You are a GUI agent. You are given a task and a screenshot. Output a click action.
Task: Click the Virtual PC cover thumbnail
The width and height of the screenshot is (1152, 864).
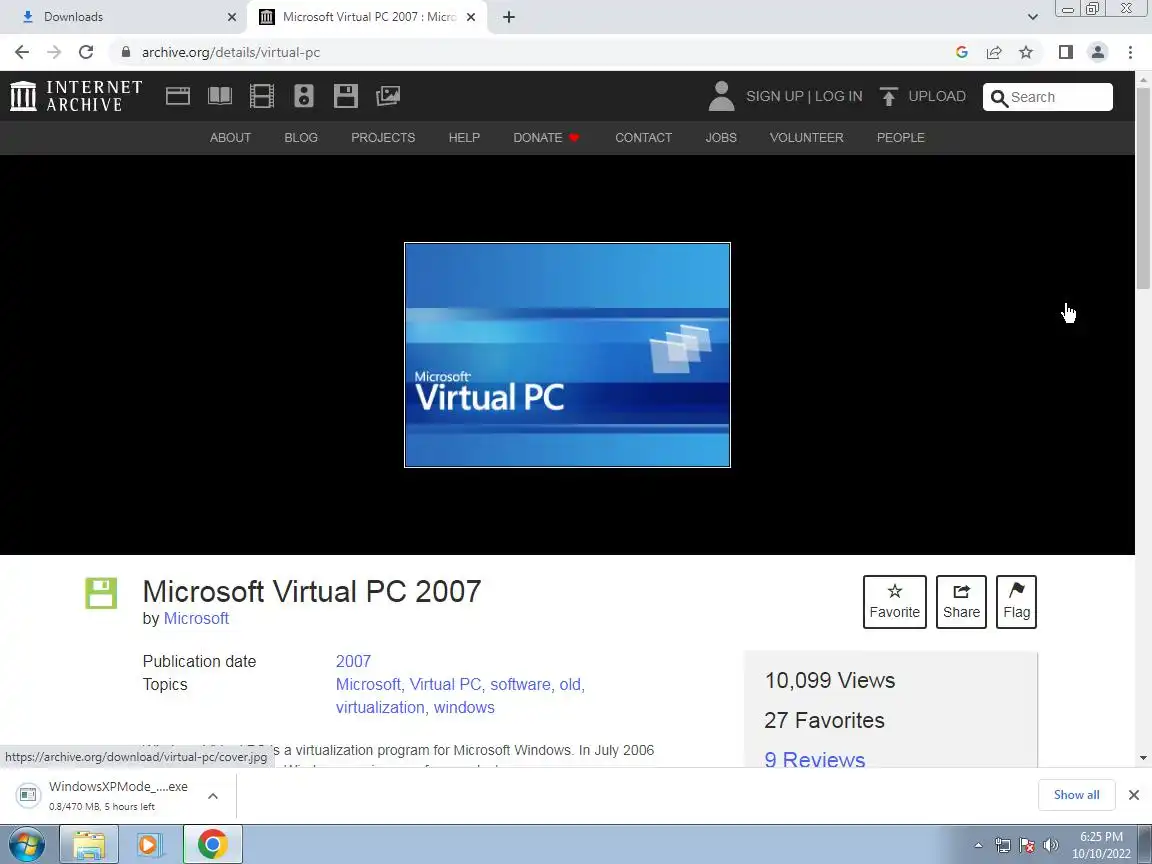tap(567, 355)
